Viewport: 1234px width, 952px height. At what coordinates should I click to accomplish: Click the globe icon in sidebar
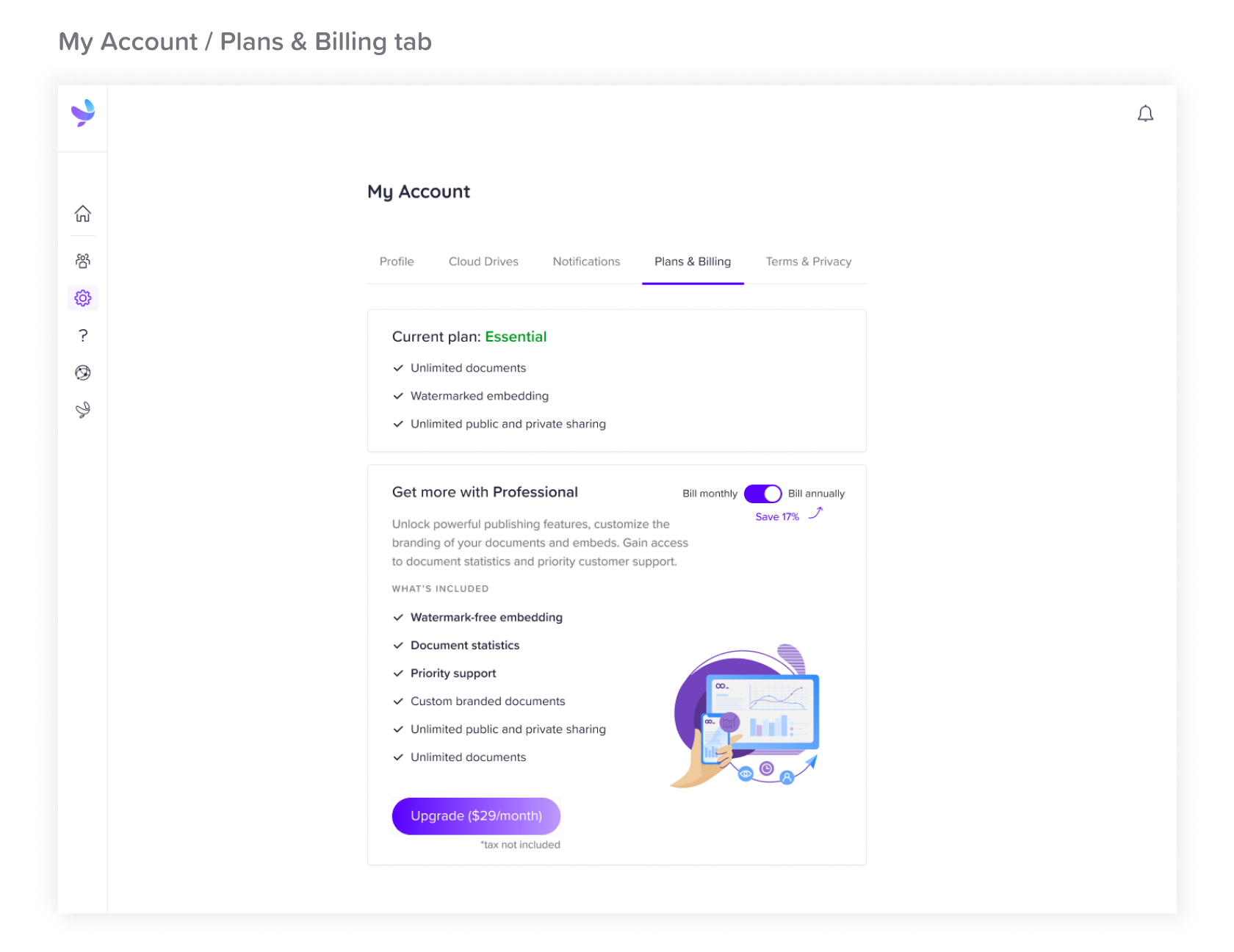tap(83, 373)
